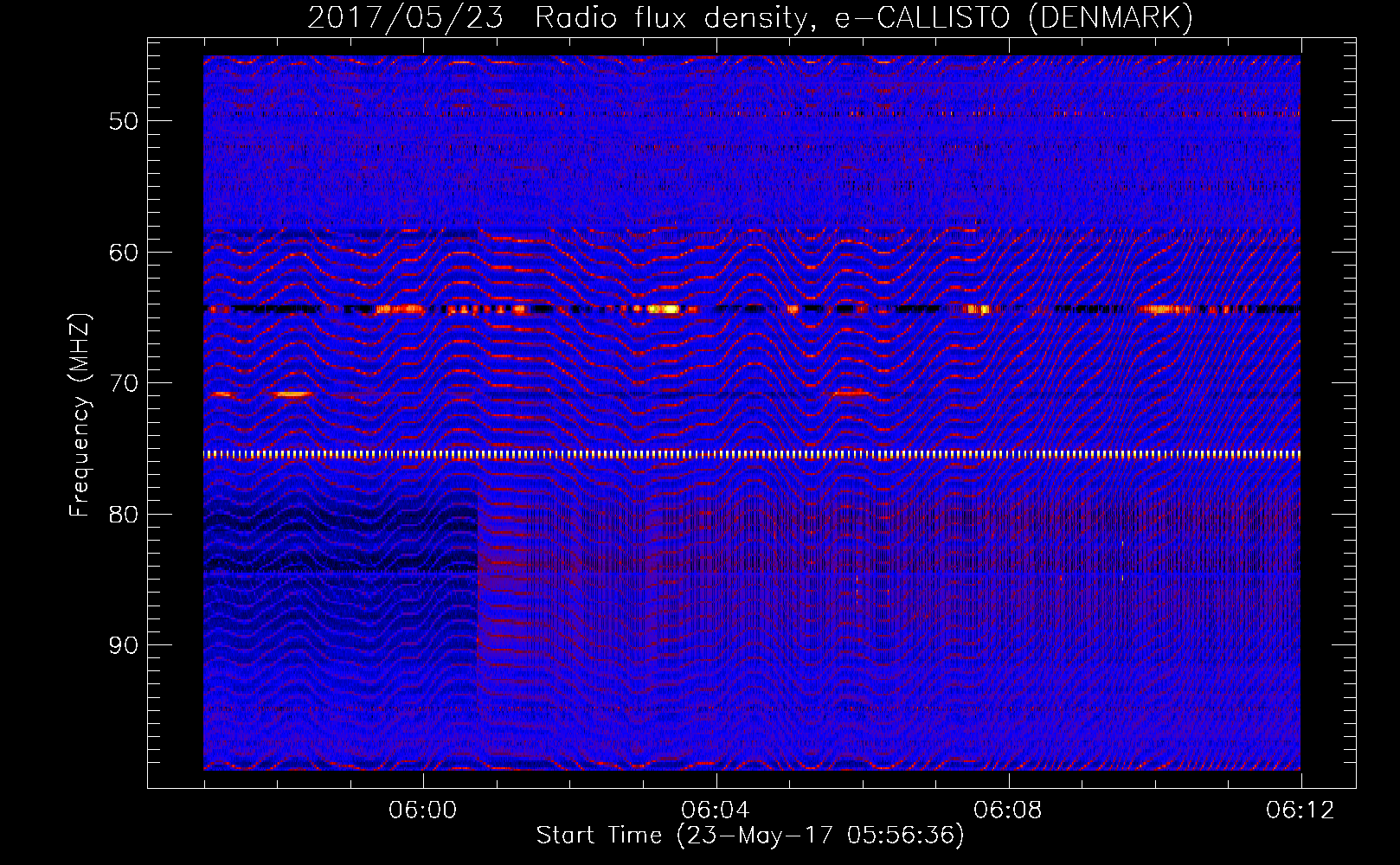Click the 06:12 time tick label
The height and width of the screenshot is (865, 1400).
pyautogui.click(x=1300, y=811)
